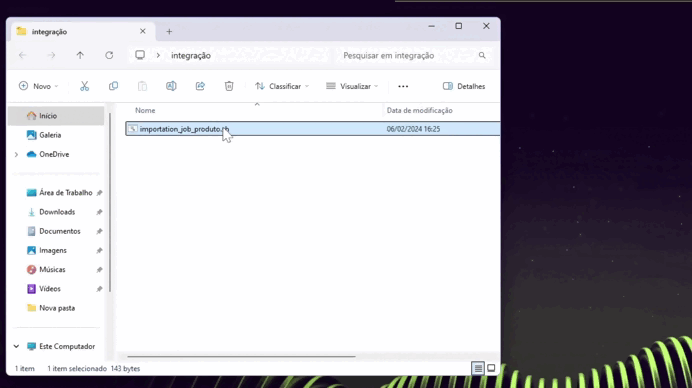Expand the OneDrive tree node
Screen dimensions: 692x388
click(x=16, y=154)
